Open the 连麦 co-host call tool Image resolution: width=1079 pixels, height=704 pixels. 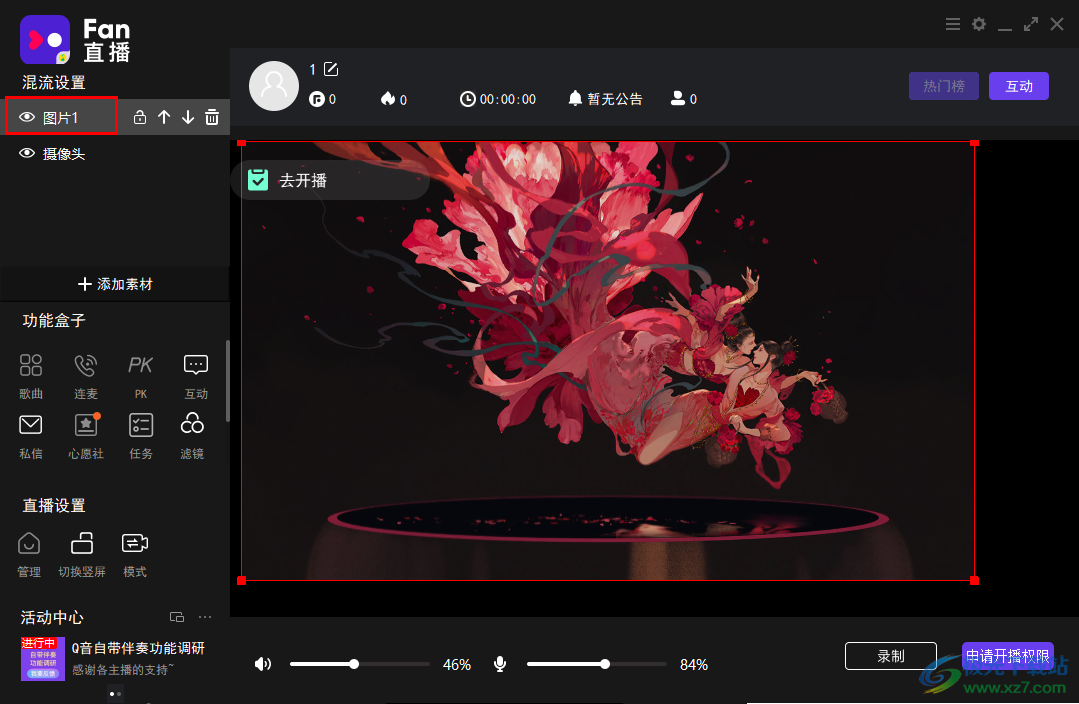pyautogui.click(x=86, y=376)
